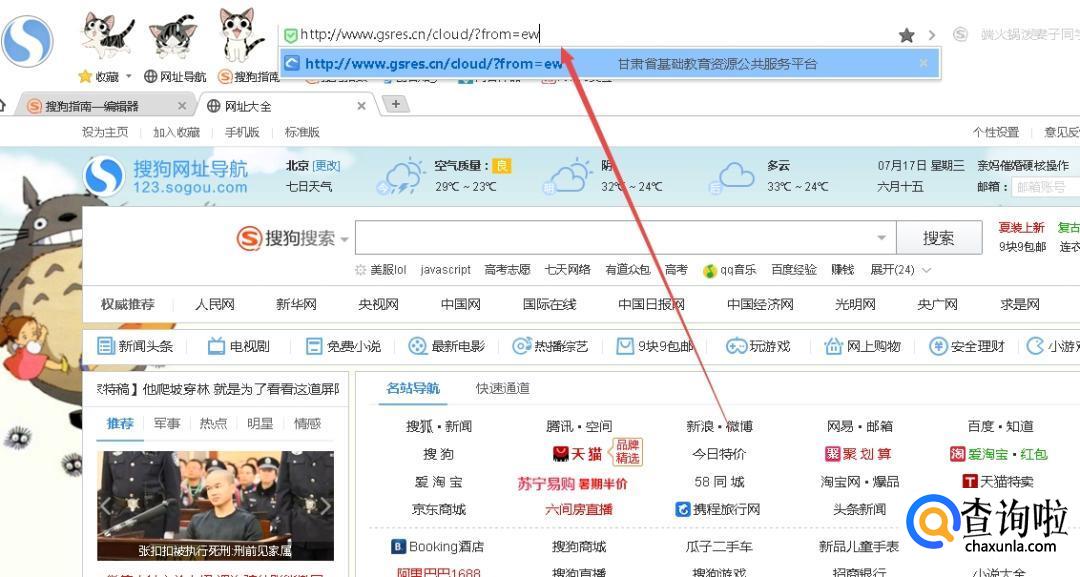Select the 热点 news tab
Image resolution: width=1080 pixels, height=577 pixels.
214,423
